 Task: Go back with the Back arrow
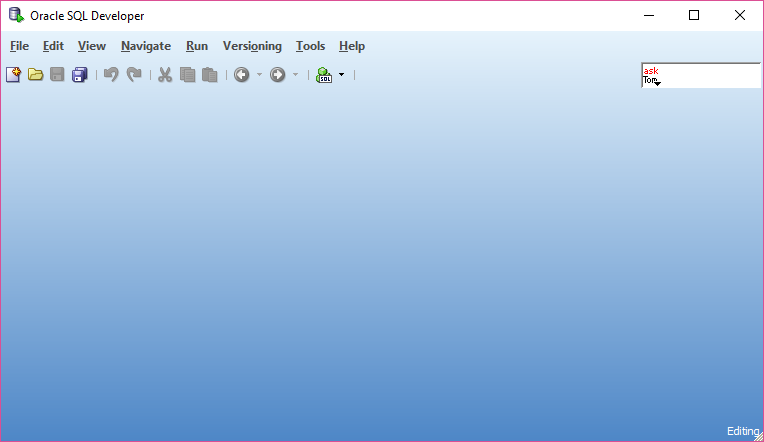[241, 75]
